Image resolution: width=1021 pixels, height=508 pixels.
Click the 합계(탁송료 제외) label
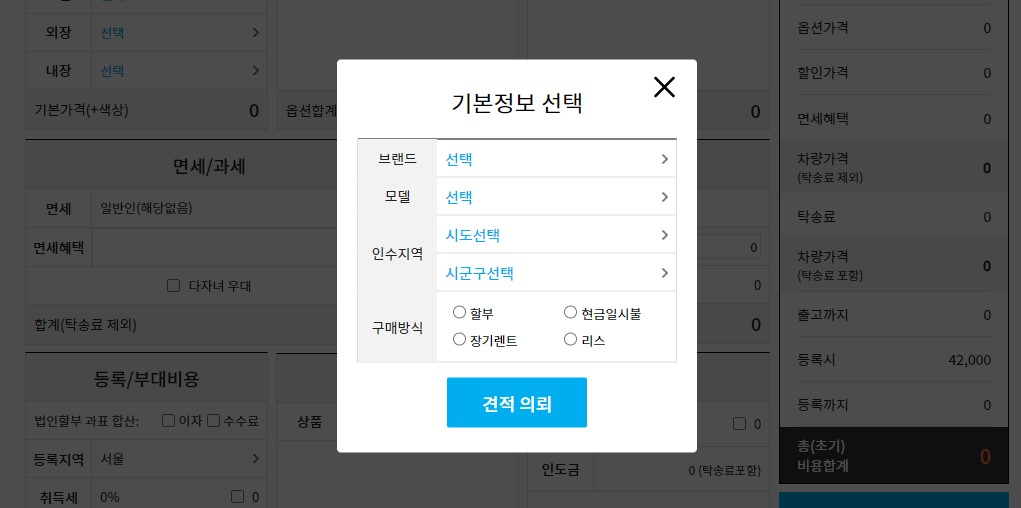[x=85, y=324]
